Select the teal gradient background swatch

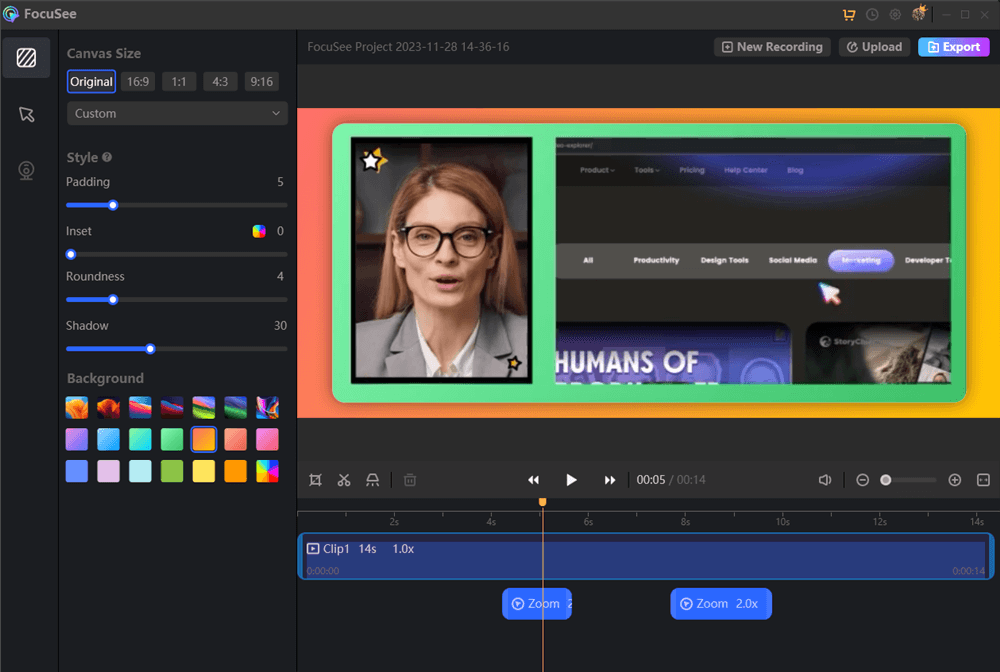click(x=140, y=439)
